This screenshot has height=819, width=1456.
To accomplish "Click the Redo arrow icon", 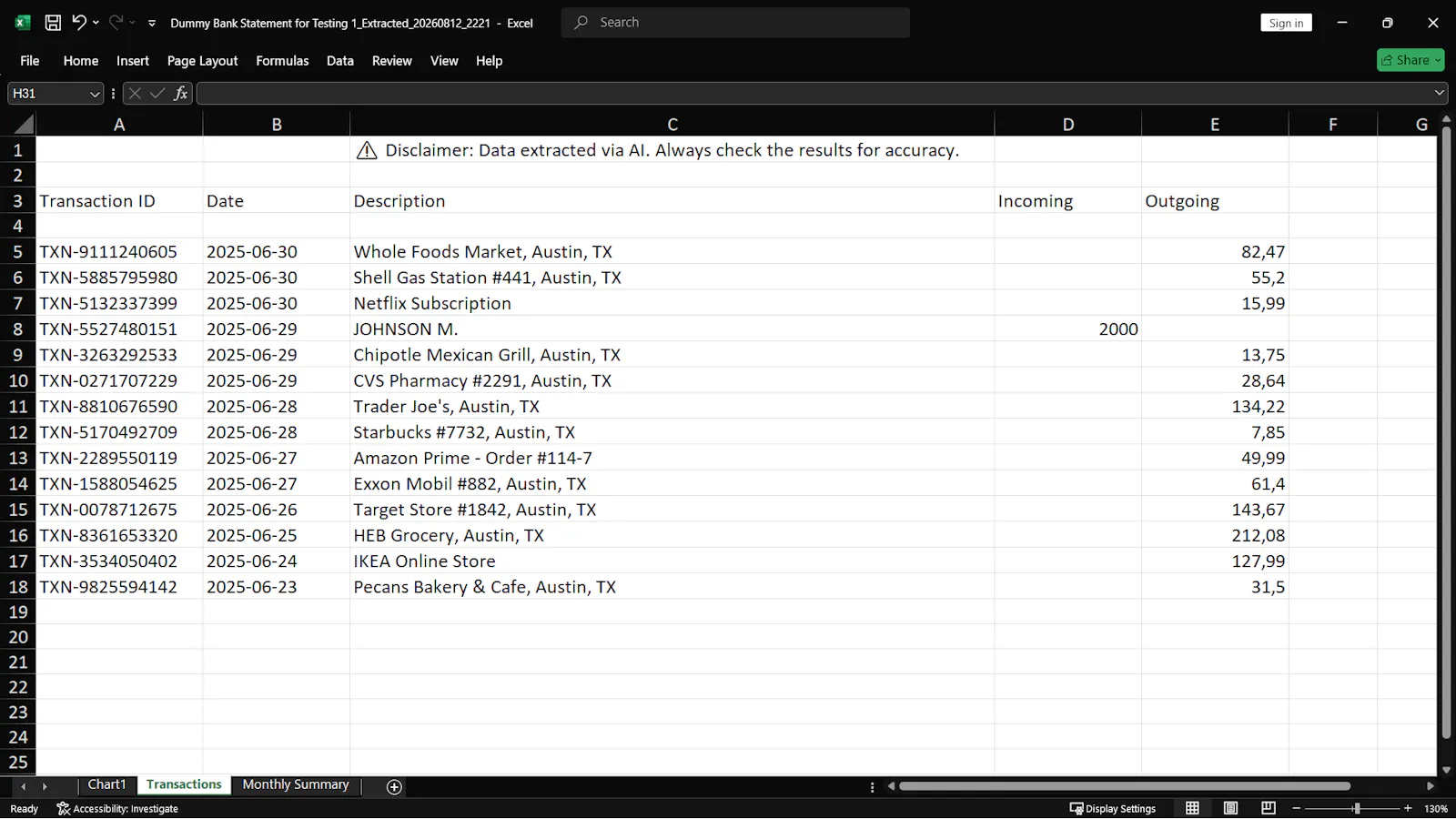I will tap(116, 23).
